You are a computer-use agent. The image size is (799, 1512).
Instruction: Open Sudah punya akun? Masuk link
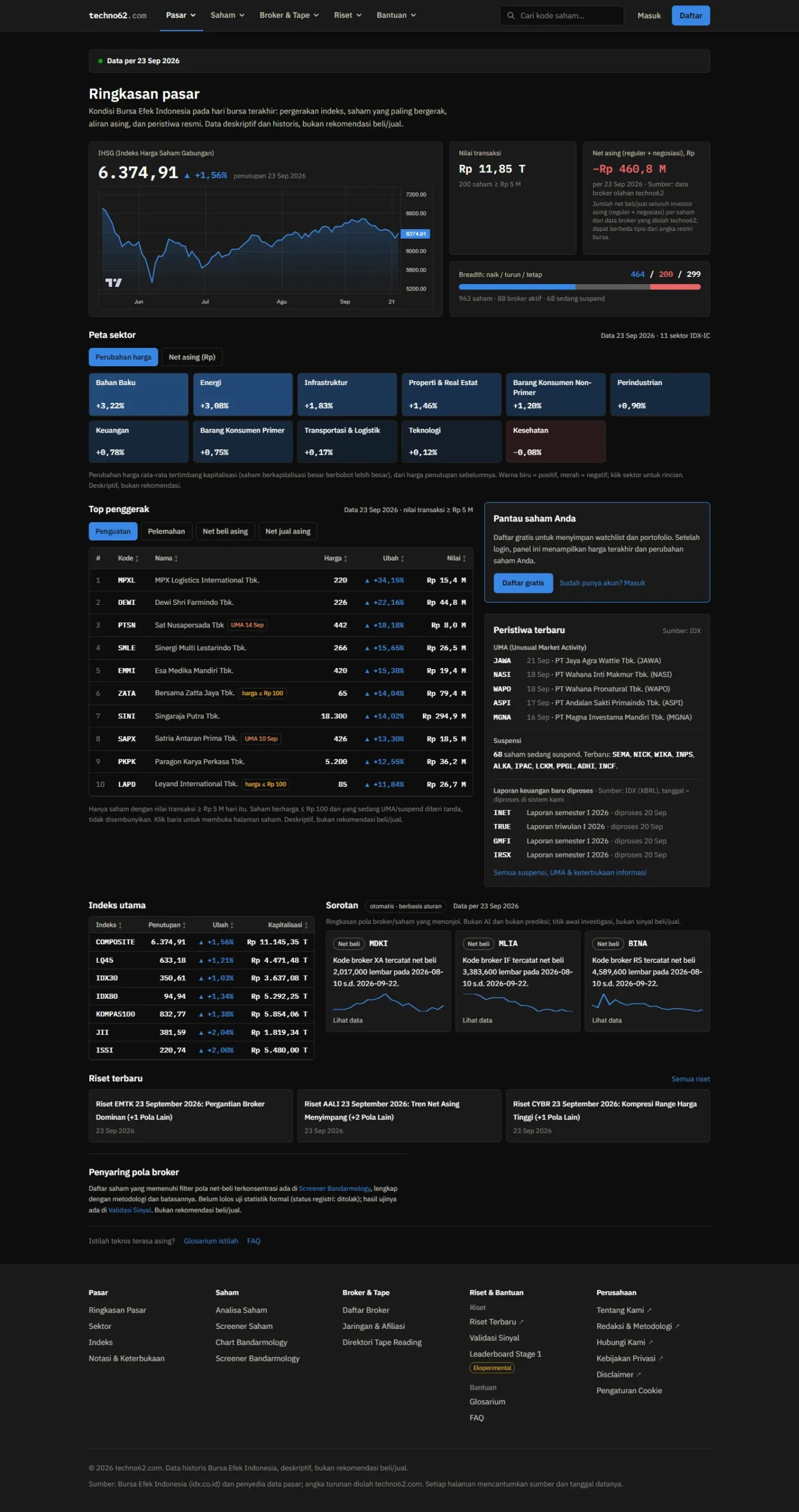[602, 583]
